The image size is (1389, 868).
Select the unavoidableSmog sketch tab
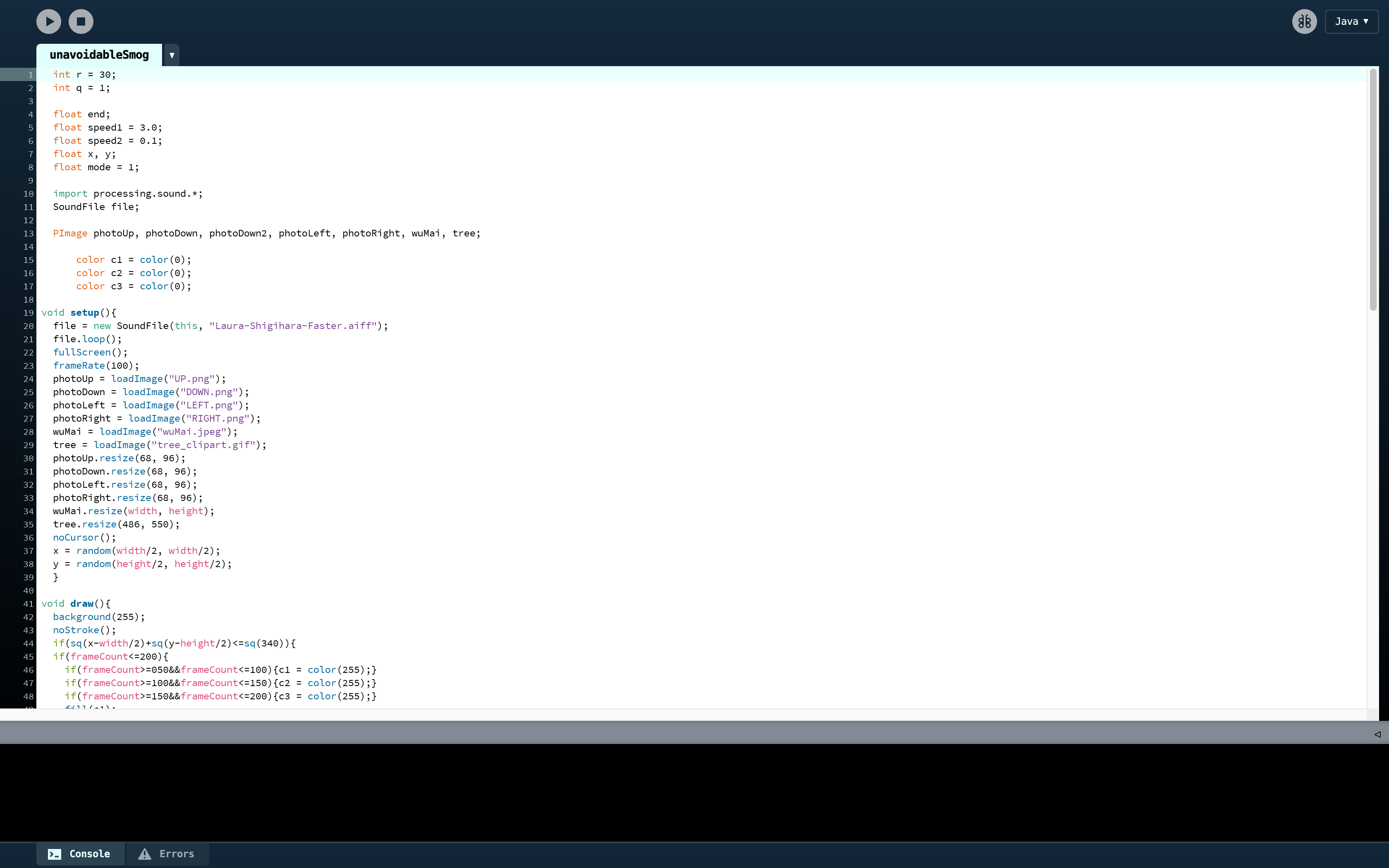tap(99, 55)
